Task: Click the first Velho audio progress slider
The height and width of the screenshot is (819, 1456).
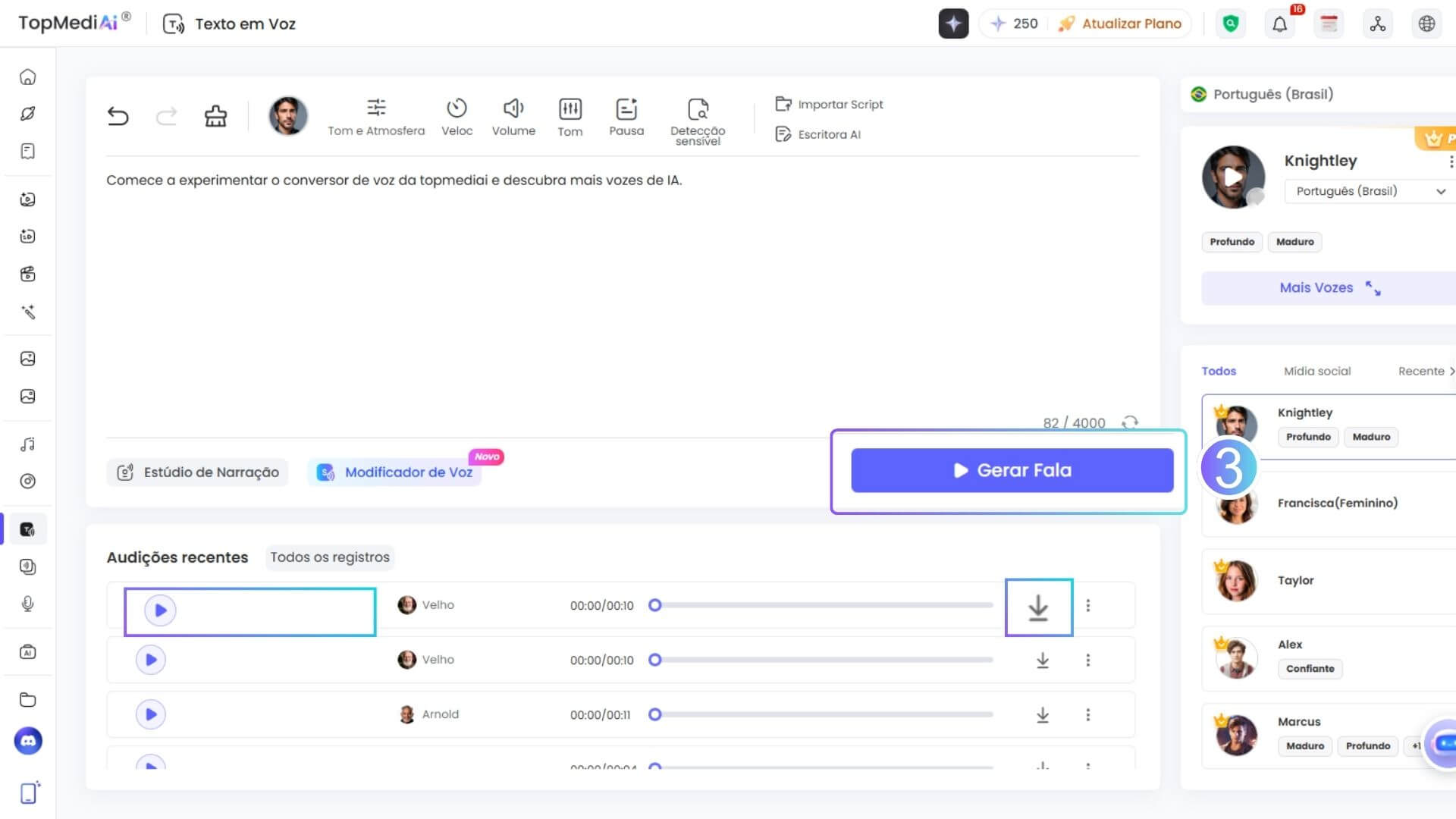Action: coord(824,605)
